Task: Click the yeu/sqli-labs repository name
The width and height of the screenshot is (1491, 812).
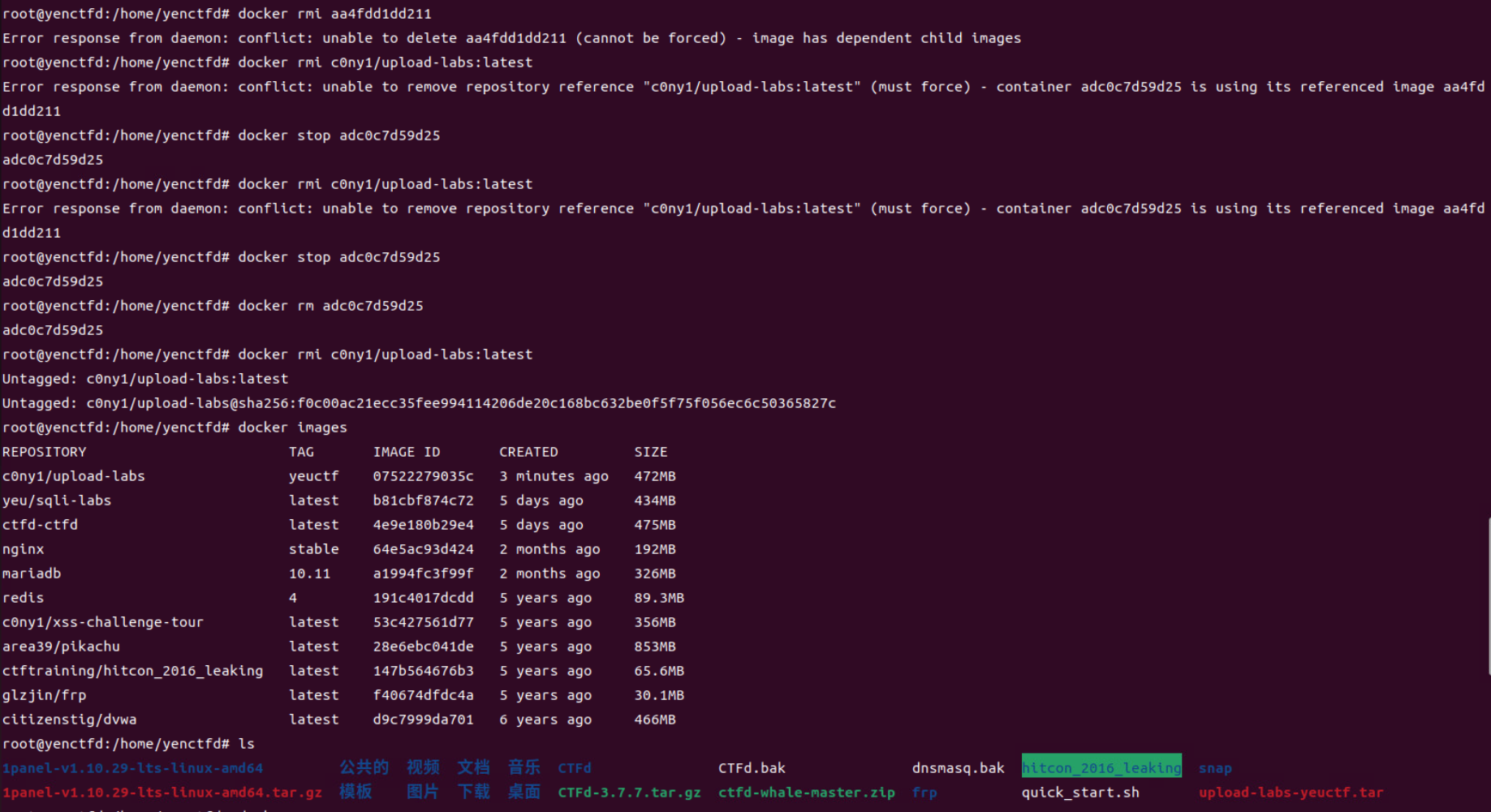Action: [x=57, y=501]
